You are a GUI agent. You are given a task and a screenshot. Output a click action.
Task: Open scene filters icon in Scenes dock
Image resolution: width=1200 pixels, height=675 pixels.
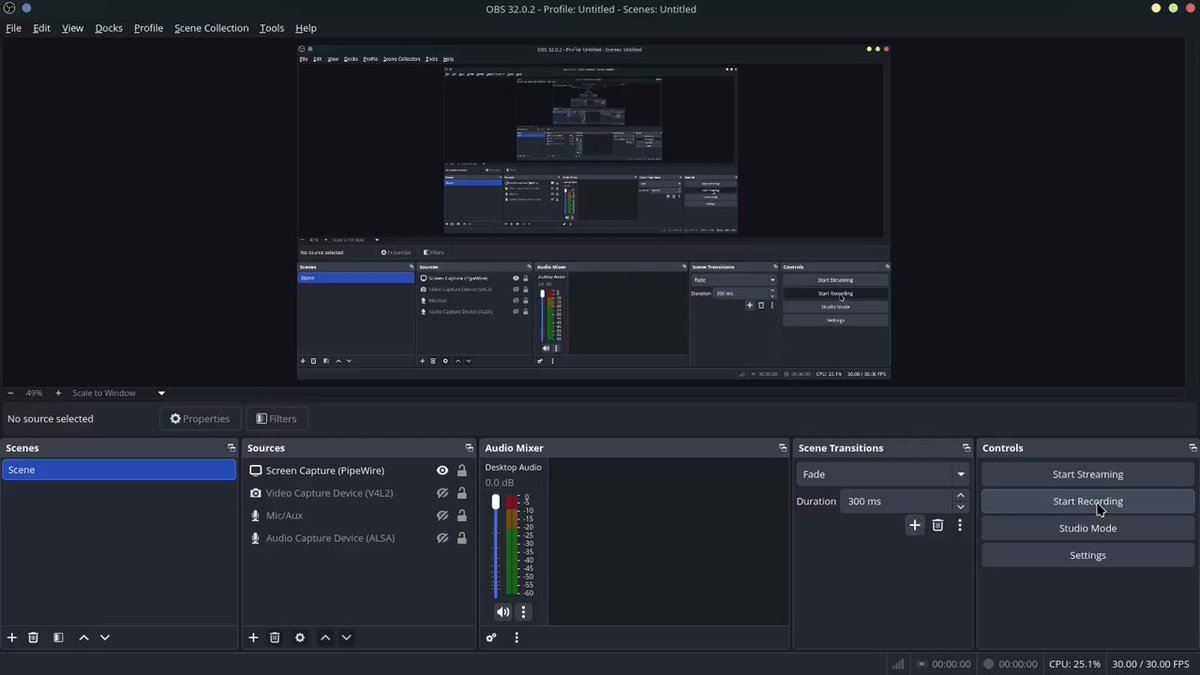click(58, 637)
